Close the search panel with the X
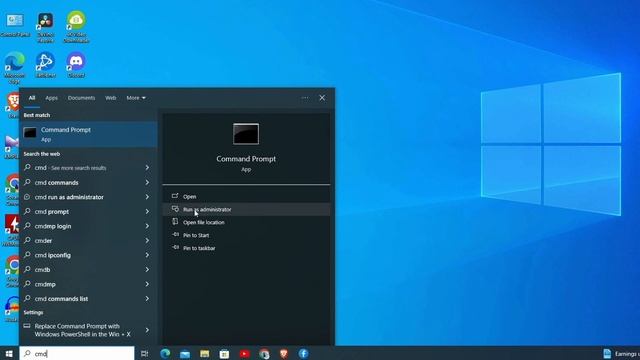Image resolution: width=640 pixels, height=360 pixels. tap(322, 98)
